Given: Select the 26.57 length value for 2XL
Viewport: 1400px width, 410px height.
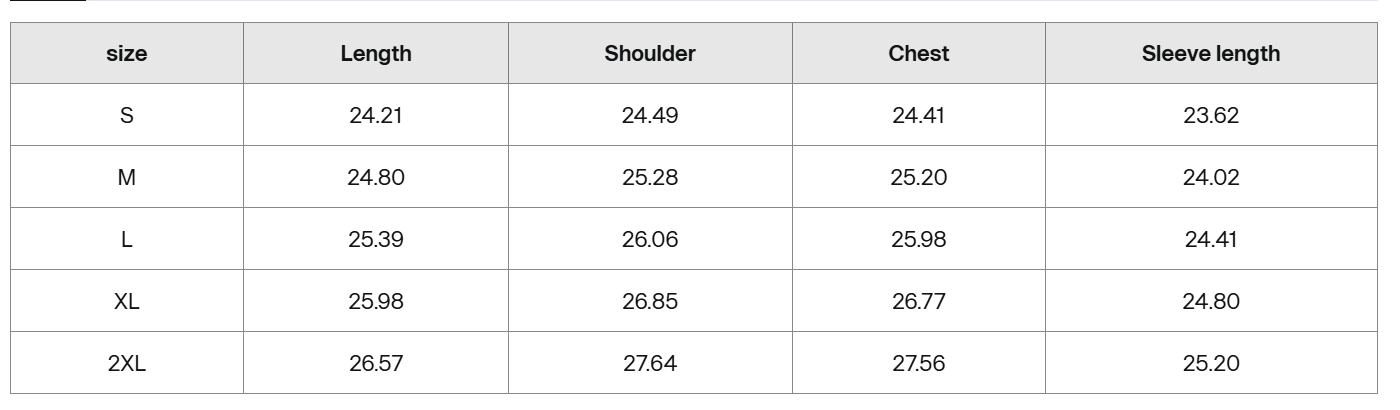Looking at the screenshot, I should coord(376,364).
